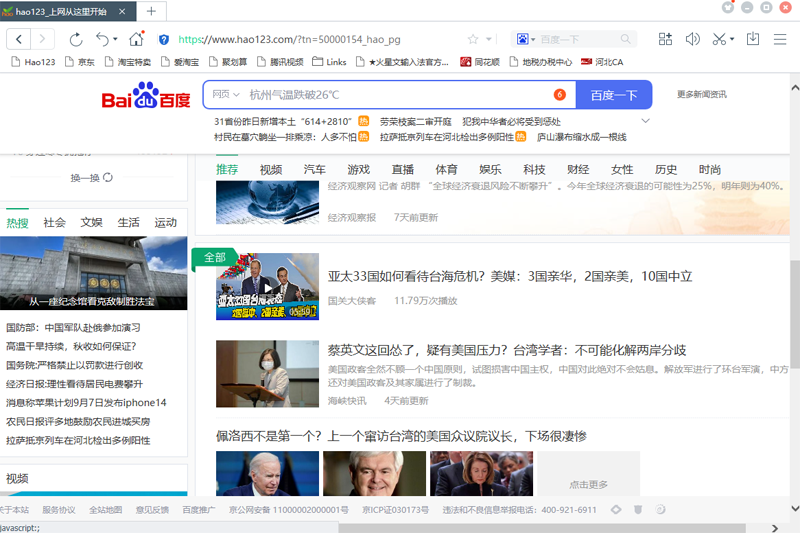This screenshot has height=533, width=800.
Task: Click the undo/restore closed tab arrow
Action: (103, 40)
